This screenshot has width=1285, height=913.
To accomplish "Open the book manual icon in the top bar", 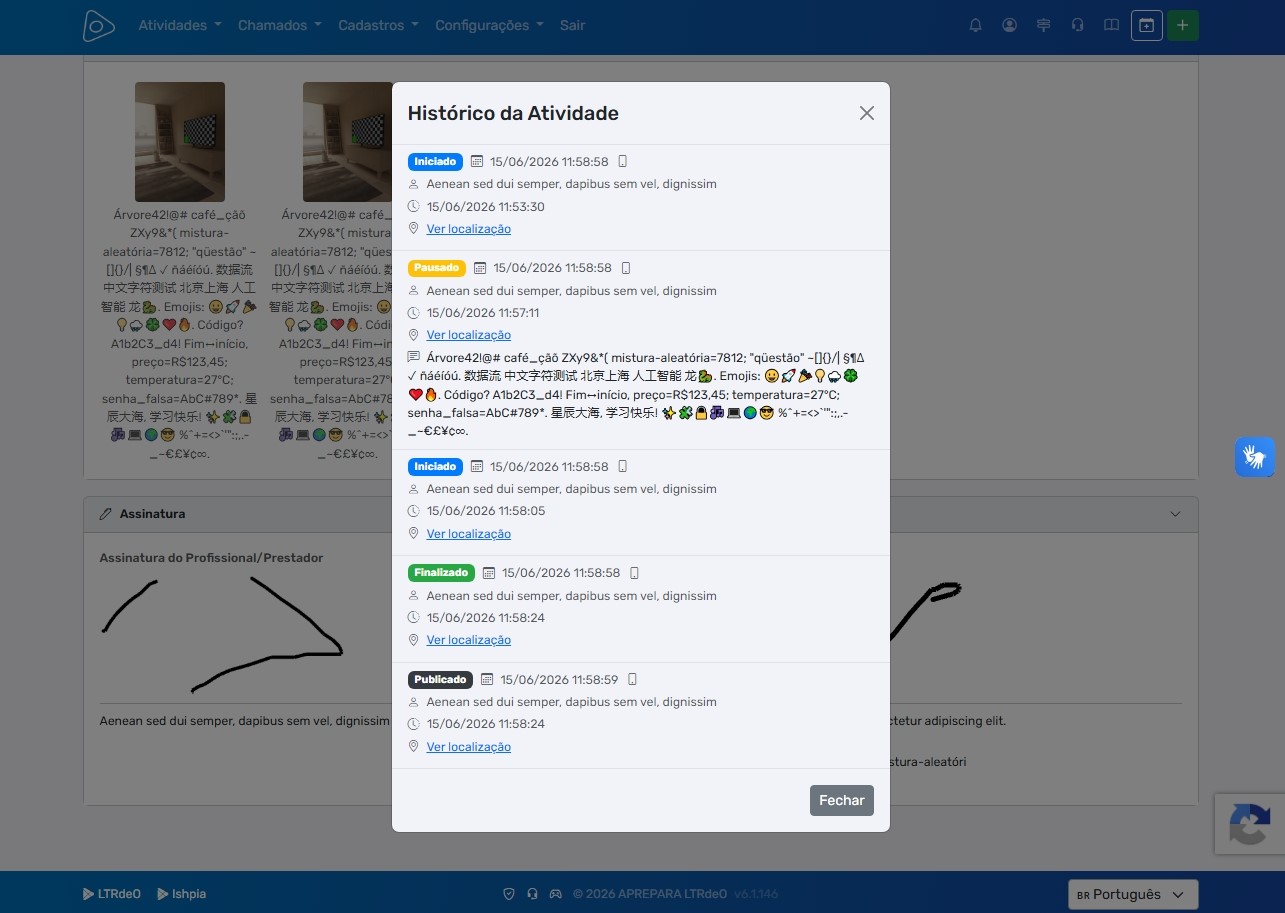I will [1111, 25].
